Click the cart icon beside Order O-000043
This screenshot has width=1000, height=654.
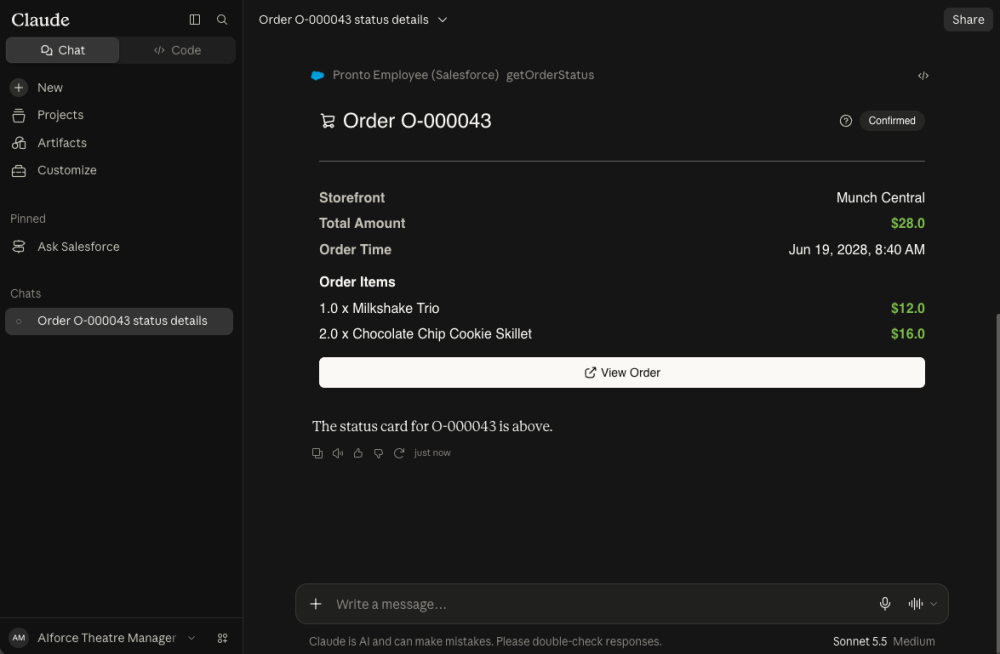pyautogui.click(x=328, y=121)
